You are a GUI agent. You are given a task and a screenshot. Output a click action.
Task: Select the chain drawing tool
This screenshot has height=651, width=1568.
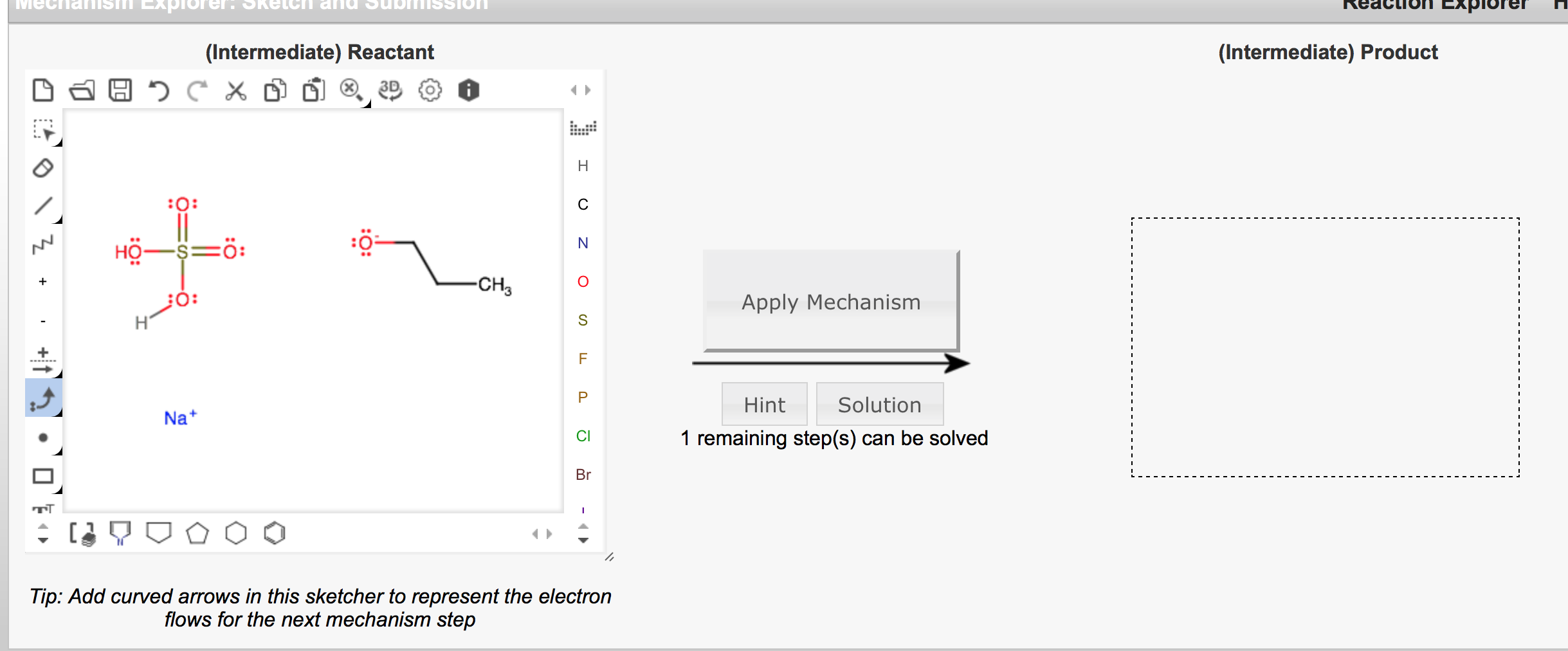44,244
